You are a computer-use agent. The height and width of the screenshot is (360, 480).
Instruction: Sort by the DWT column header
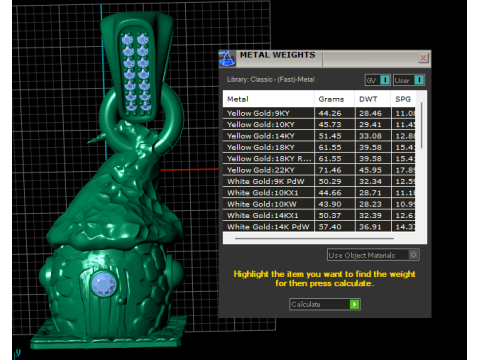(x=373, y=99)
